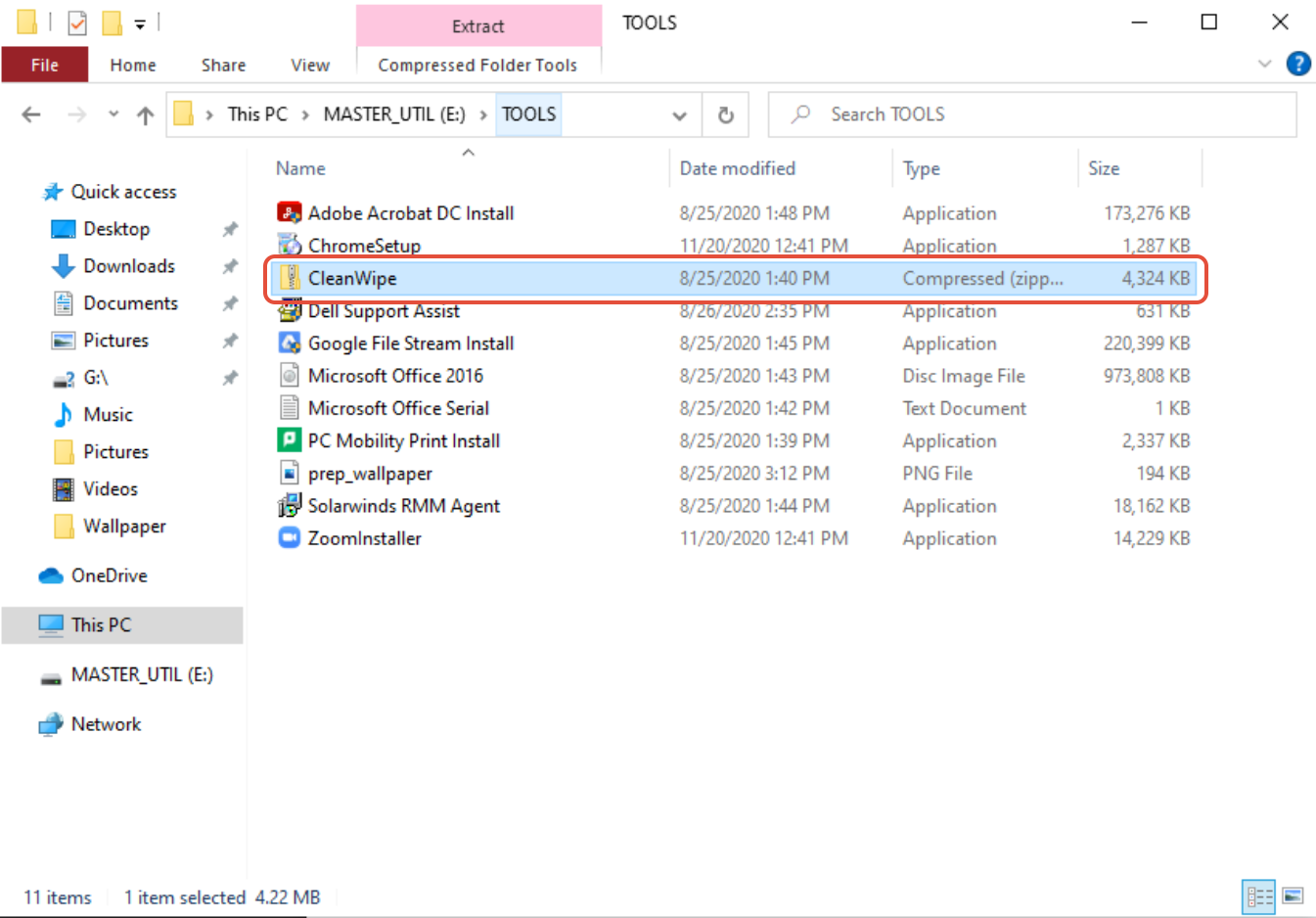Click the Dell Support Assist file icon

coord(289,311)
